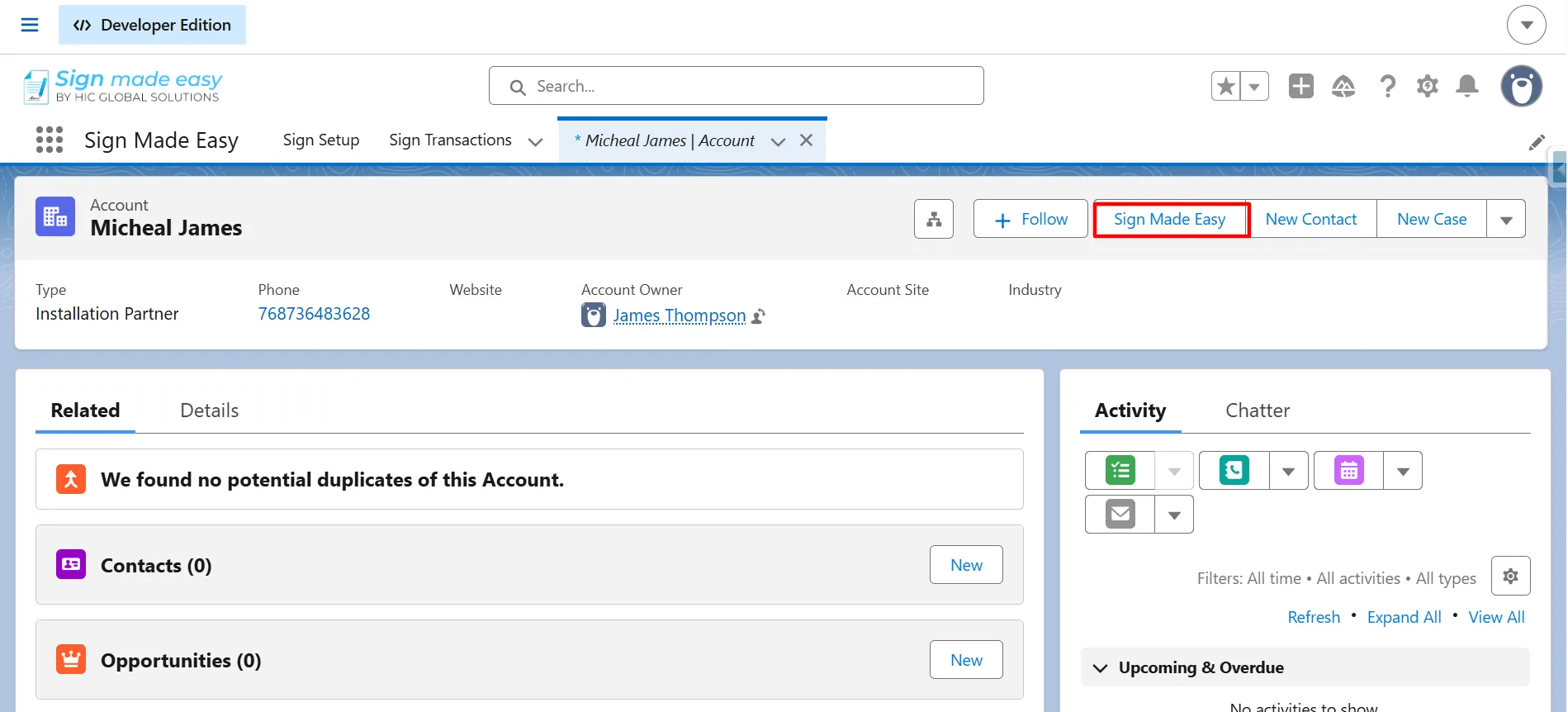Click the Log a Call icon

click(x=1234, y=471)
